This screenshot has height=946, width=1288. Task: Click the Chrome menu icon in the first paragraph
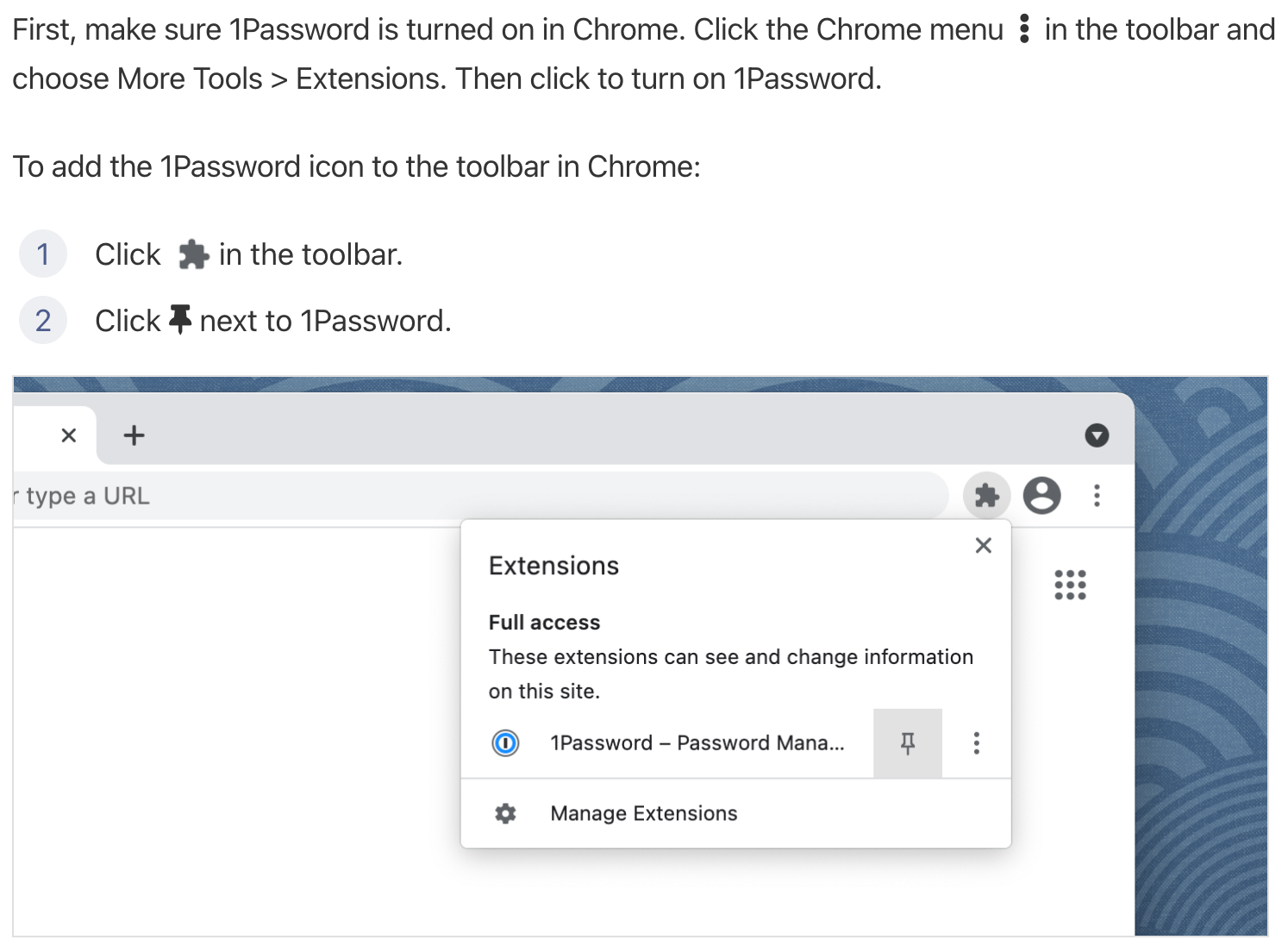coord(1022,29)
